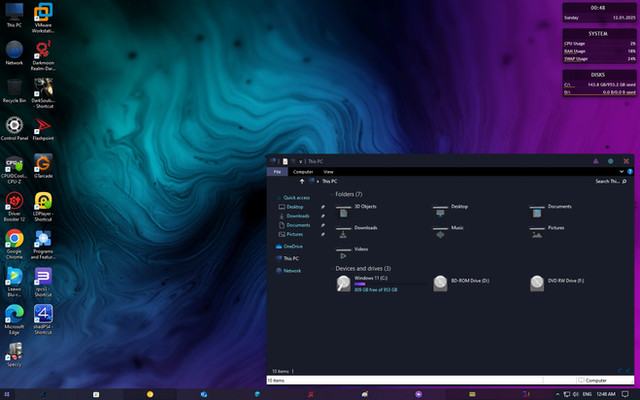Open the Computer ribbon tab
Image resolution: width=640 pixels, height=400 pixels.
tap(303, 172)
